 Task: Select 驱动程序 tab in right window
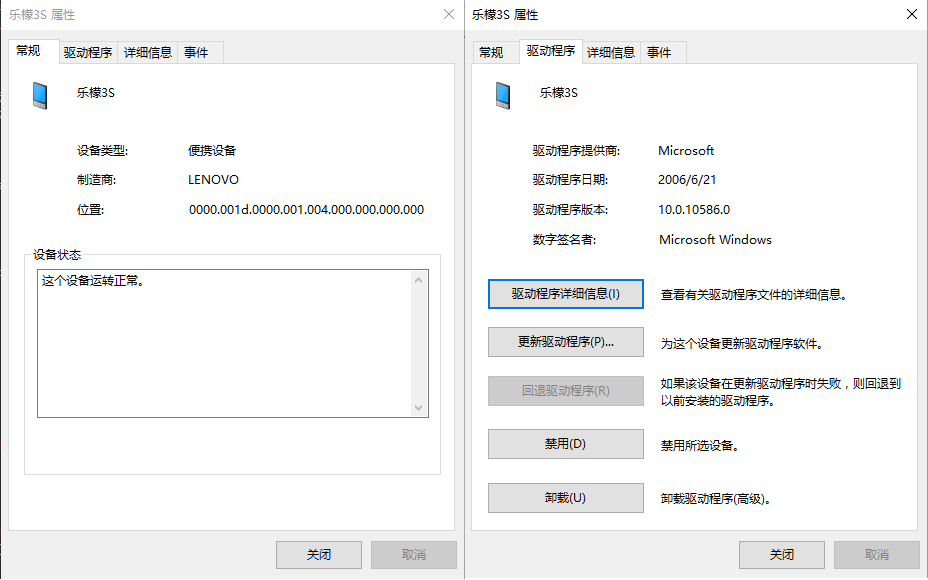[551, 51]
